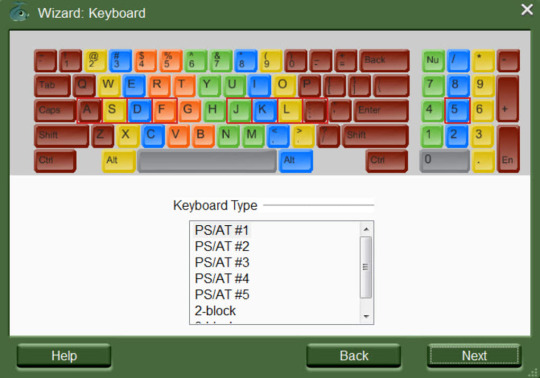This screenshot has height=378, width=540.
Task: Click the blue K key
Action: (264, 111)
